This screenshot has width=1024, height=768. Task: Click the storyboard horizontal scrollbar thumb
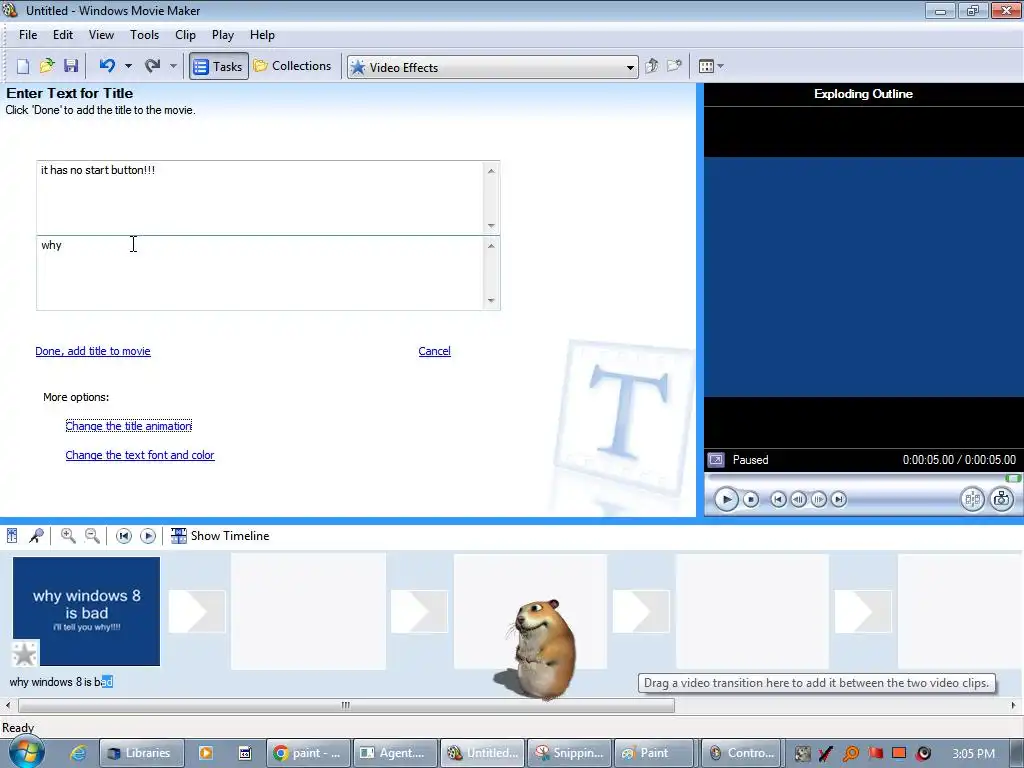point(346,705)
